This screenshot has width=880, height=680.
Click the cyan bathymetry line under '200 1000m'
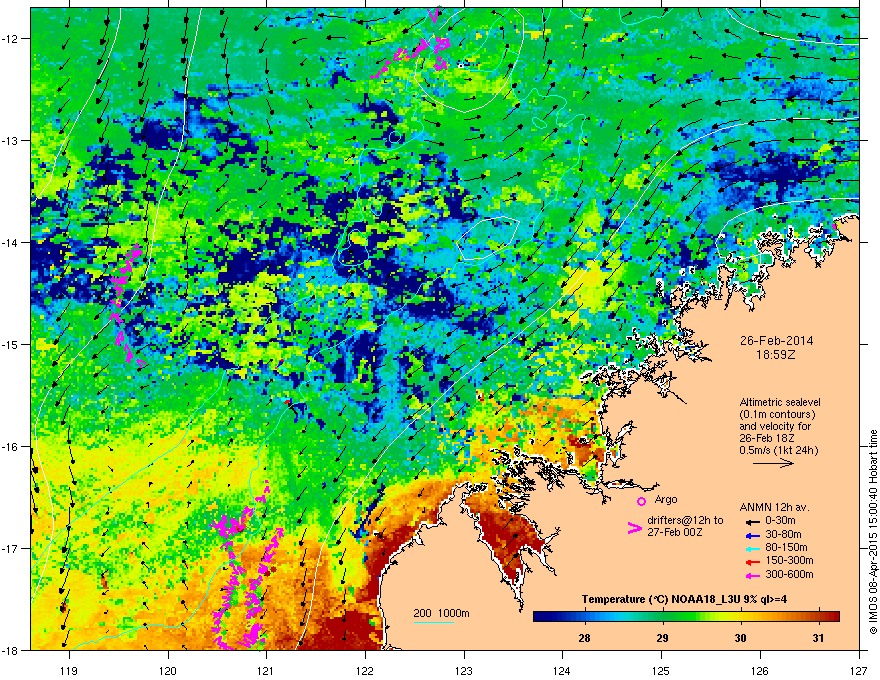[x=433, y=622]
